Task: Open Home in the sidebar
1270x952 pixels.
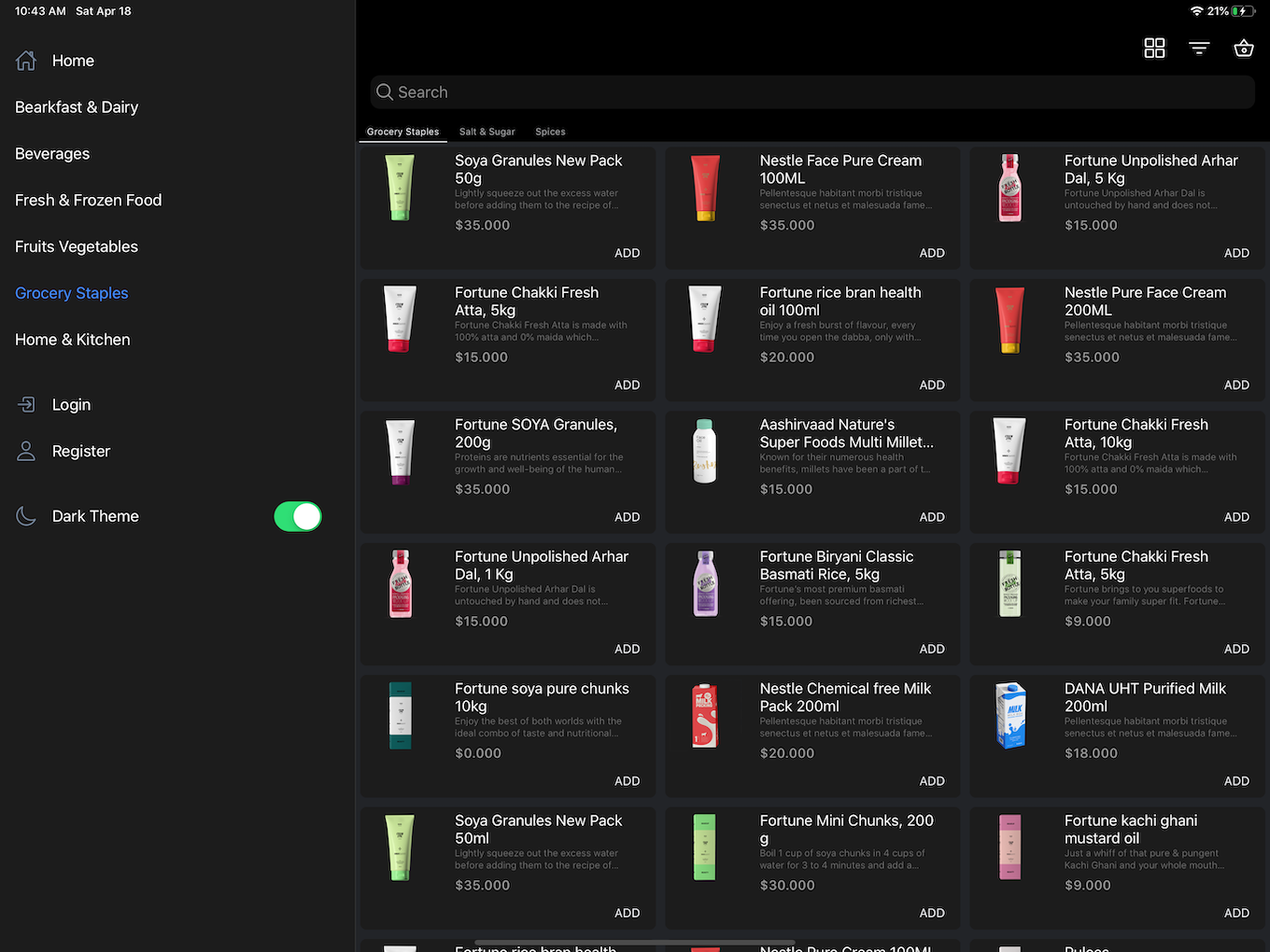Action: [x=73, y=61]
